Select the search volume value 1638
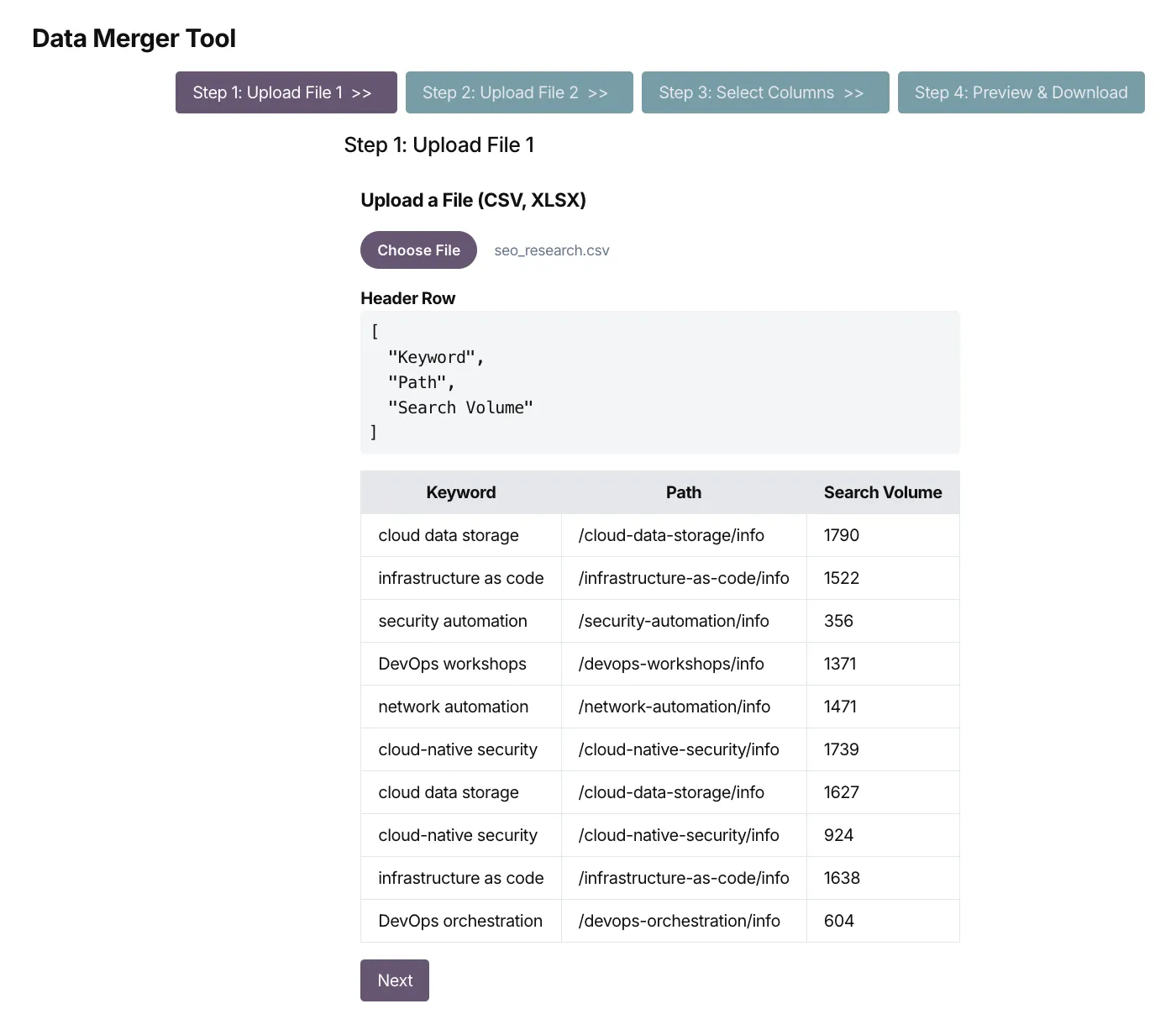This screenshot has height=1030, width=1176. [883, 878]
